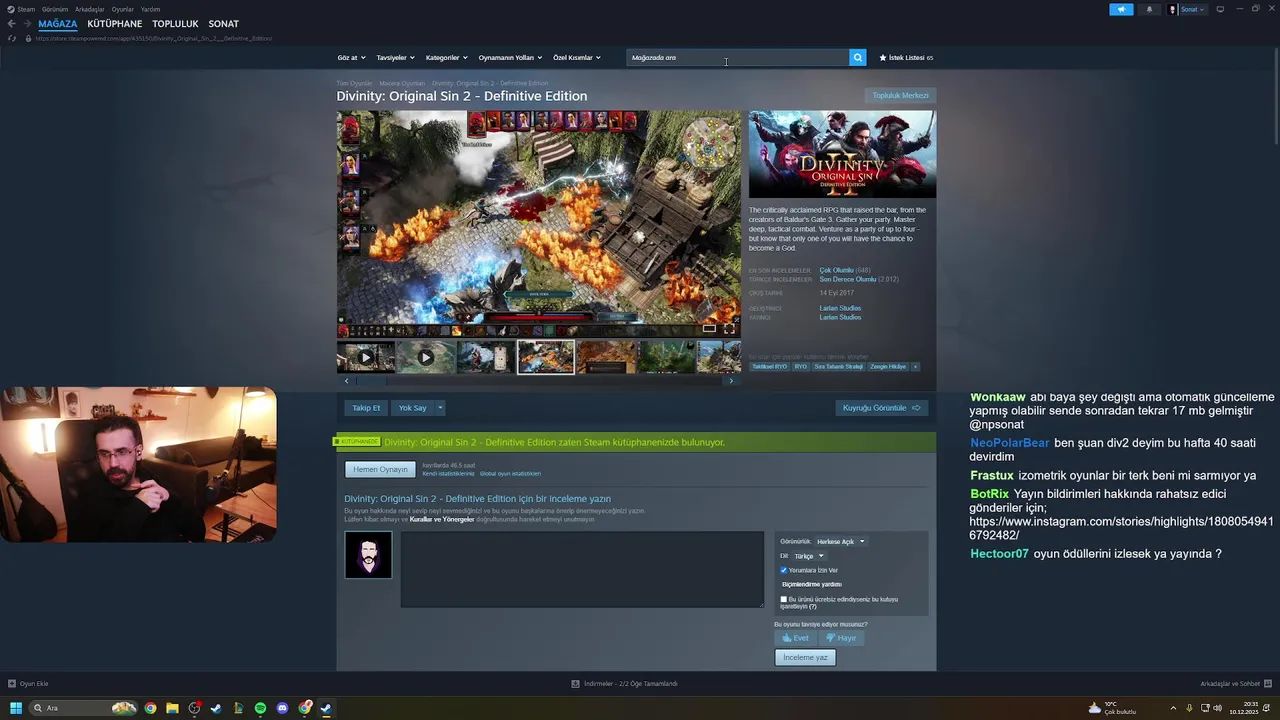Open the notifications bell icon
1280x720 pixels.
(1148, 9)
